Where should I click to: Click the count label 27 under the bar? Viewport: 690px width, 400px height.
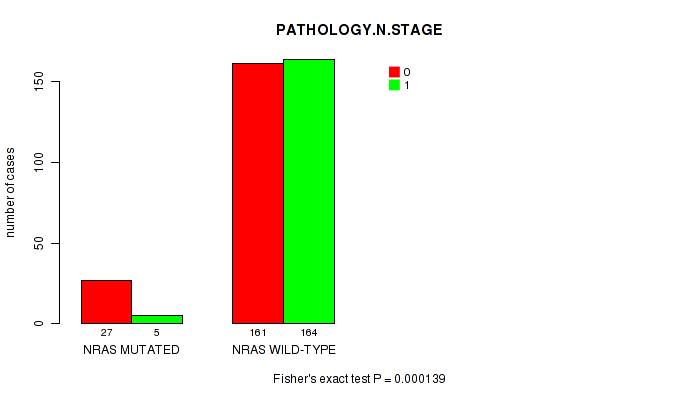pyautogui.click(x=106, y=332)
